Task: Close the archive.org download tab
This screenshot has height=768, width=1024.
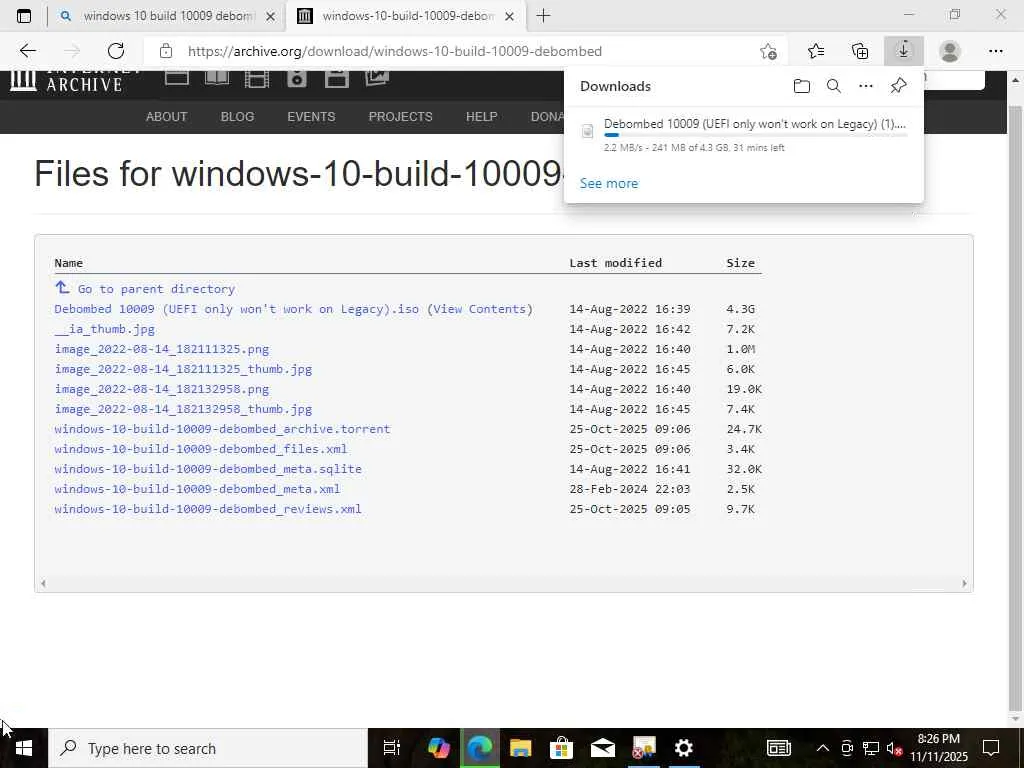Action: (x=510, y=16)
